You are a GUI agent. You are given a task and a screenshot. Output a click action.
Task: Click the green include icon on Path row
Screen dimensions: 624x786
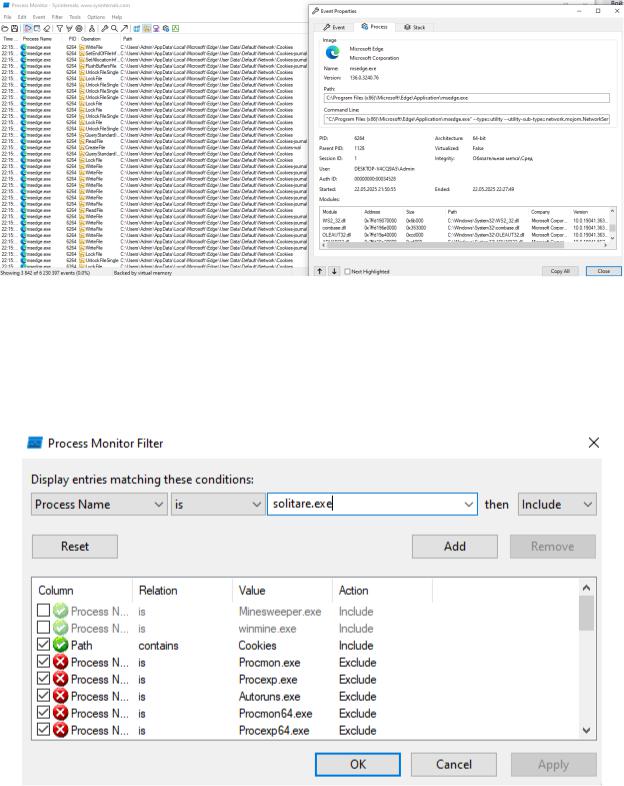[x=61, y=645]
